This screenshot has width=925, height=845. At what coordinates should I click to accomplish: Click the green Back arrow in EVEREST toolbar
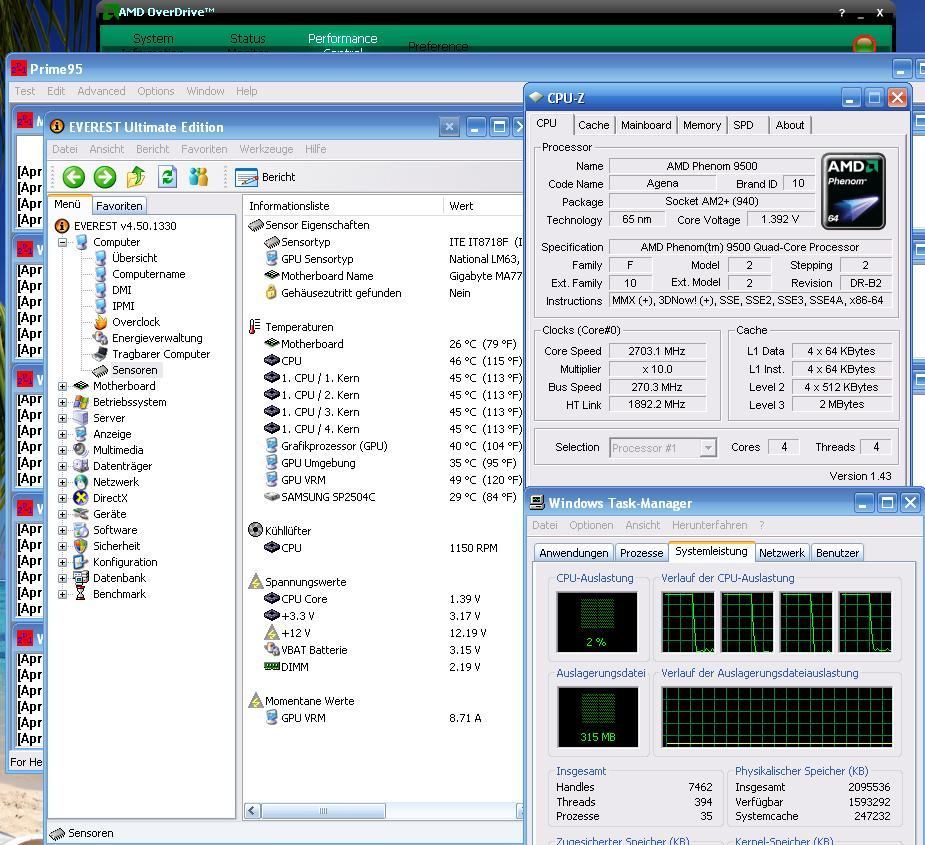coord(74,177)
